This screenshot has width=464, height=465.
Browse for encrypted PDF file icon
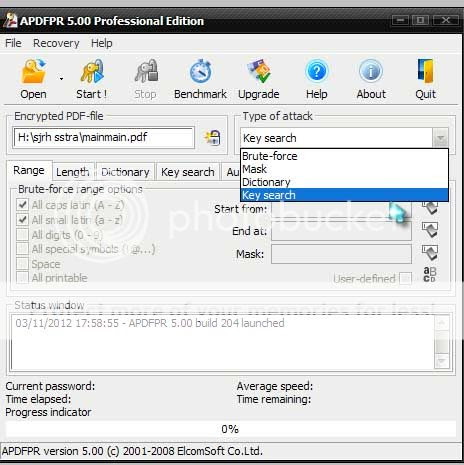coord(213,138)
